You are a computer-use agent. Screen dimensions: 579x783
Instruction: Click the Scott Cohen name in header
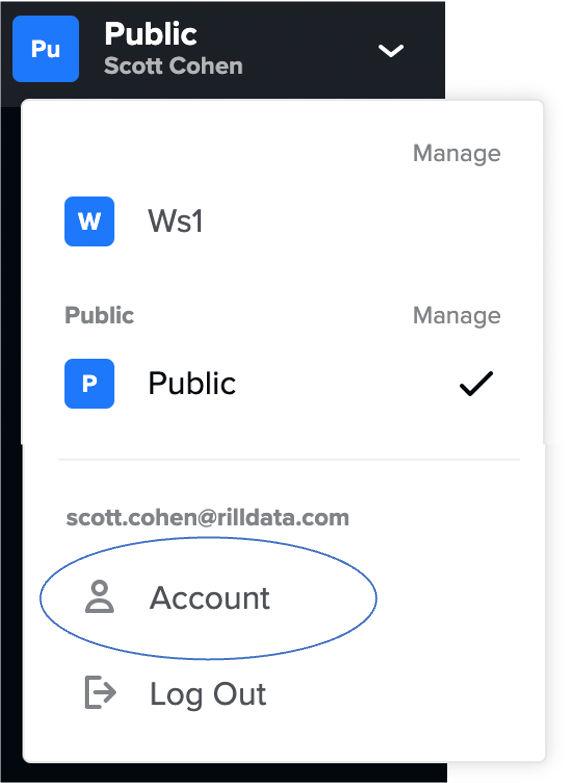[173, 66]
